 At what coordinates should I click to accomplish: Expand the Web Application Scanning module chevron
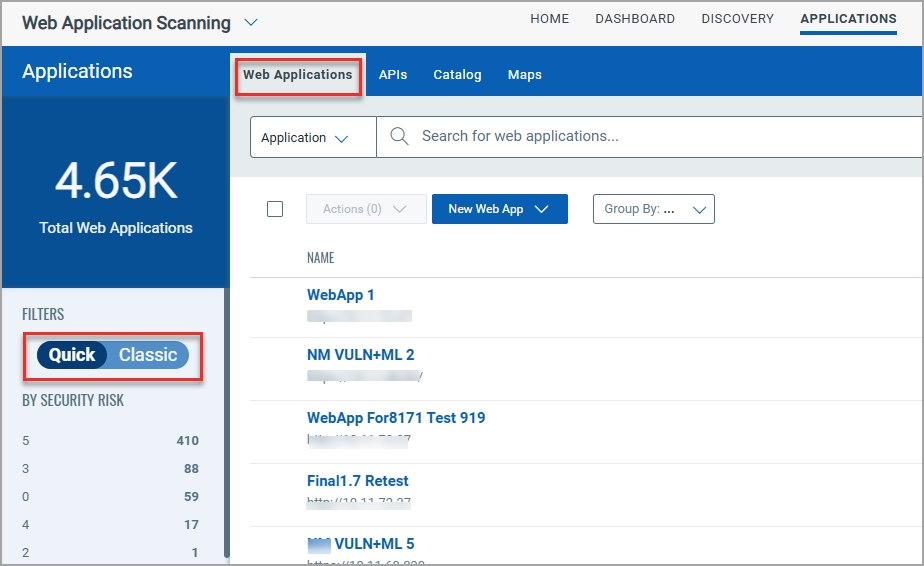pos(251,22)
